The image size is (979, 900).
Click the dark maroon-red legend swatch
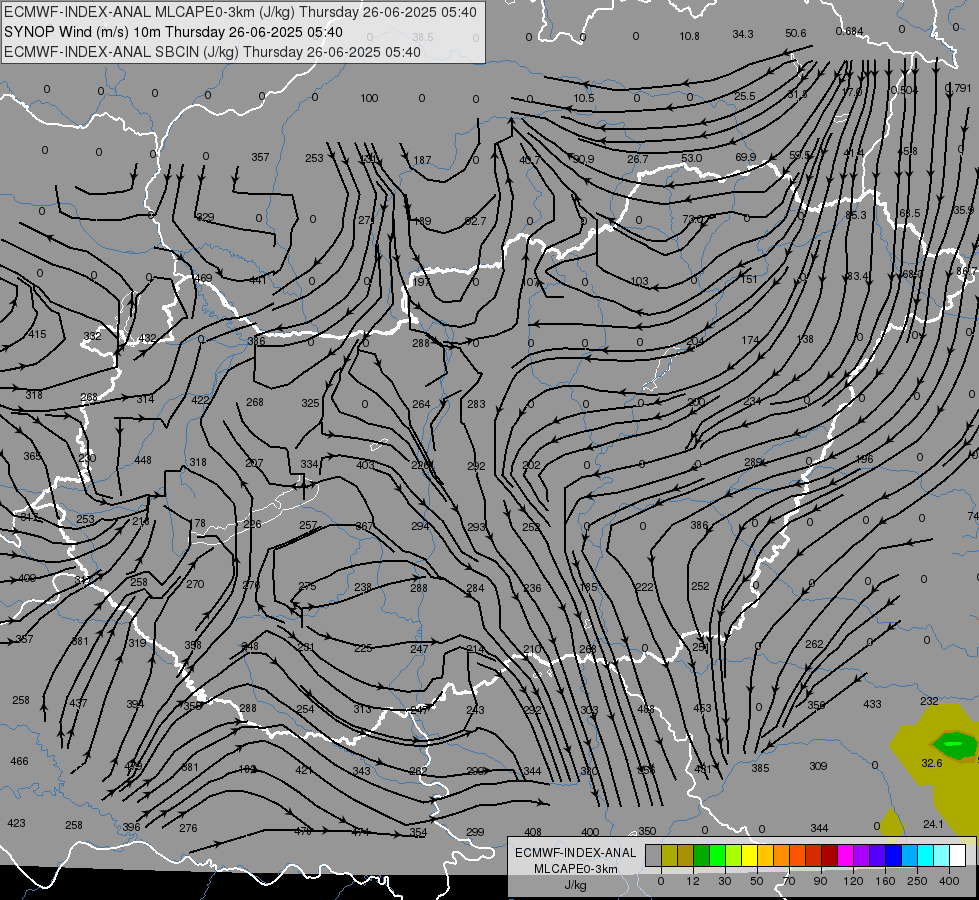pyautogui.click(x=829, y=855)
